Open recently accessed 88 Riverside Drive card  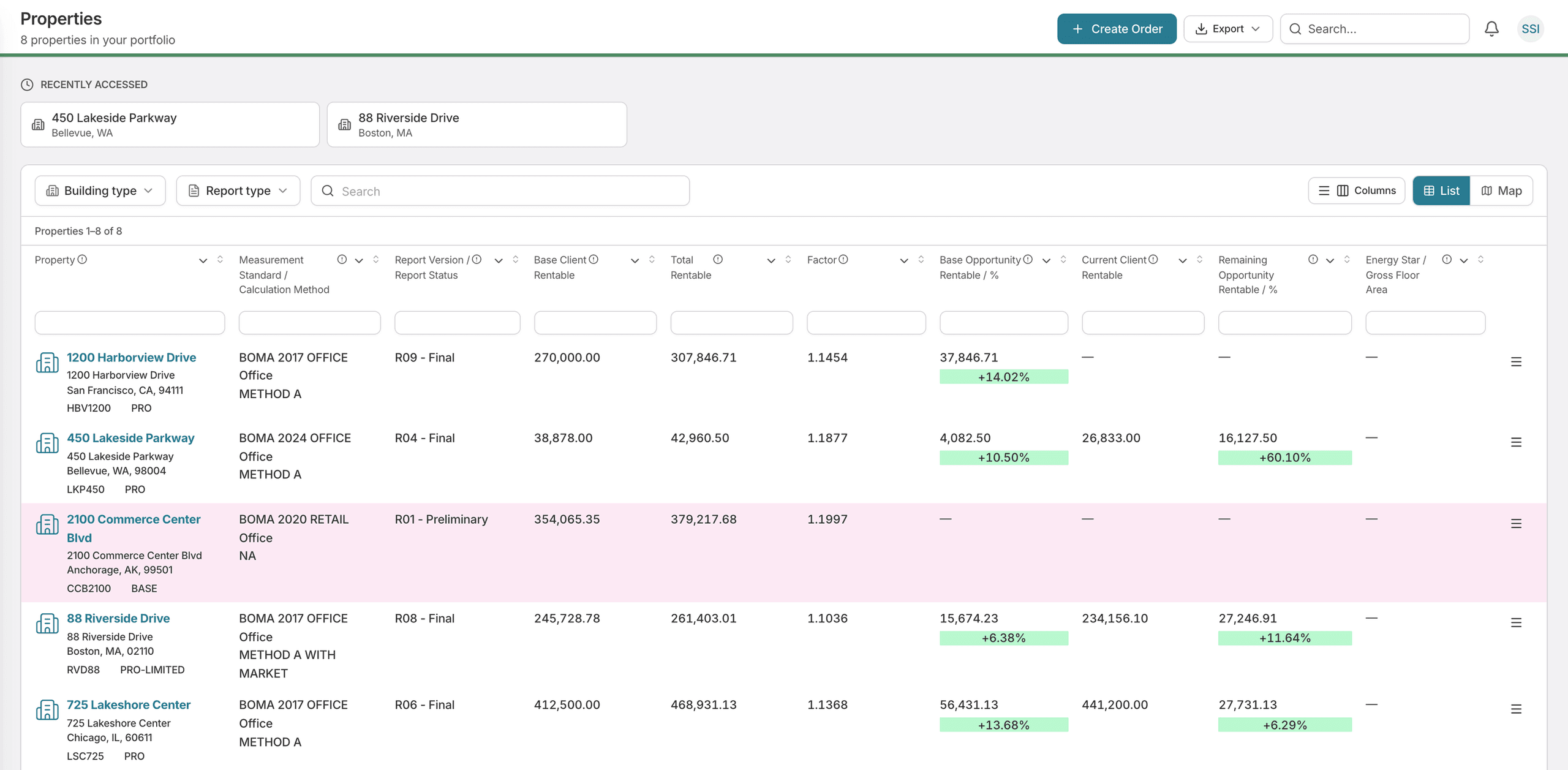[477, 124]
